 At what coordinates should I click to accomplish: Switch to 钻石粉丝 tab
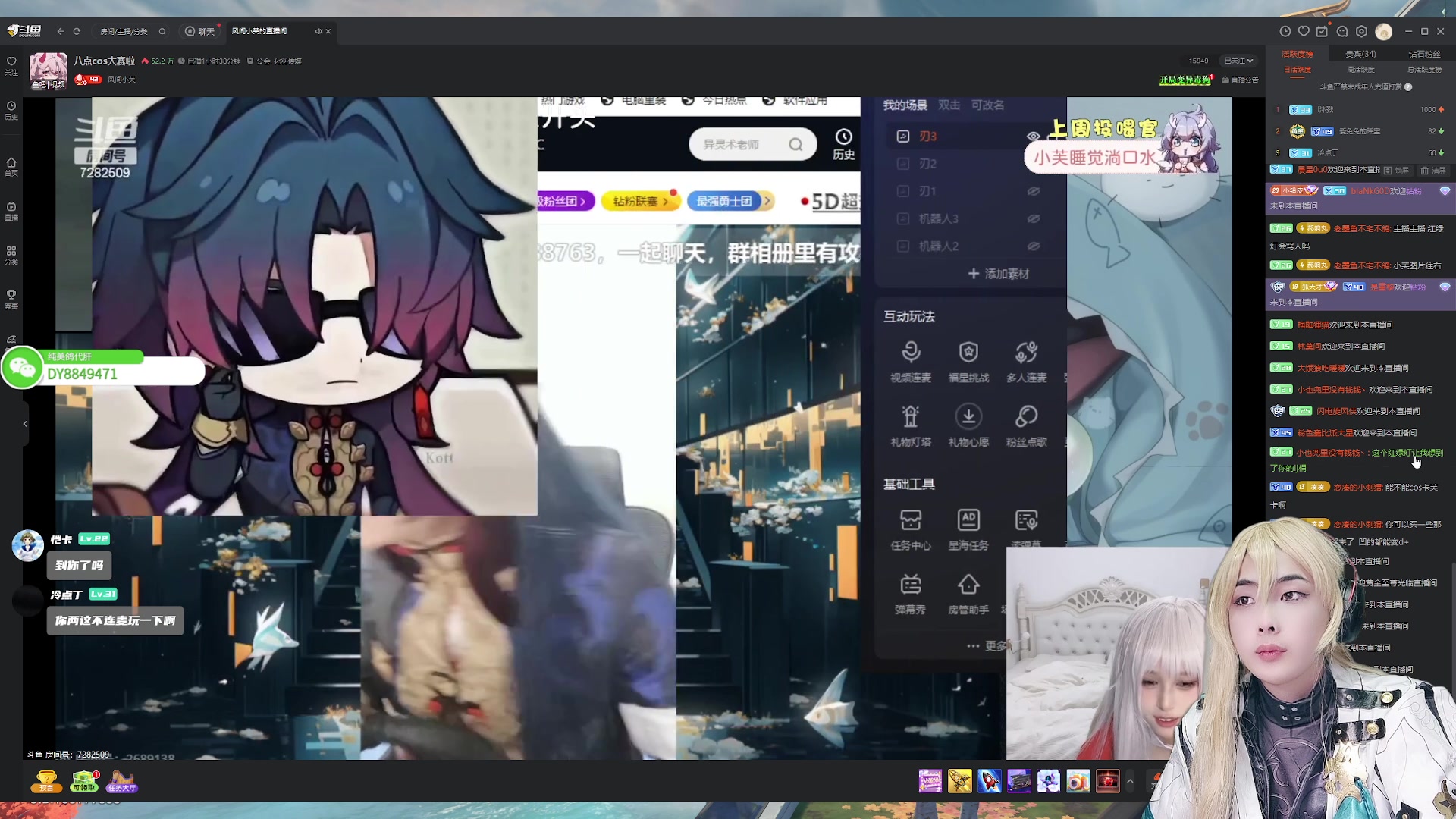pos(1424,54)
